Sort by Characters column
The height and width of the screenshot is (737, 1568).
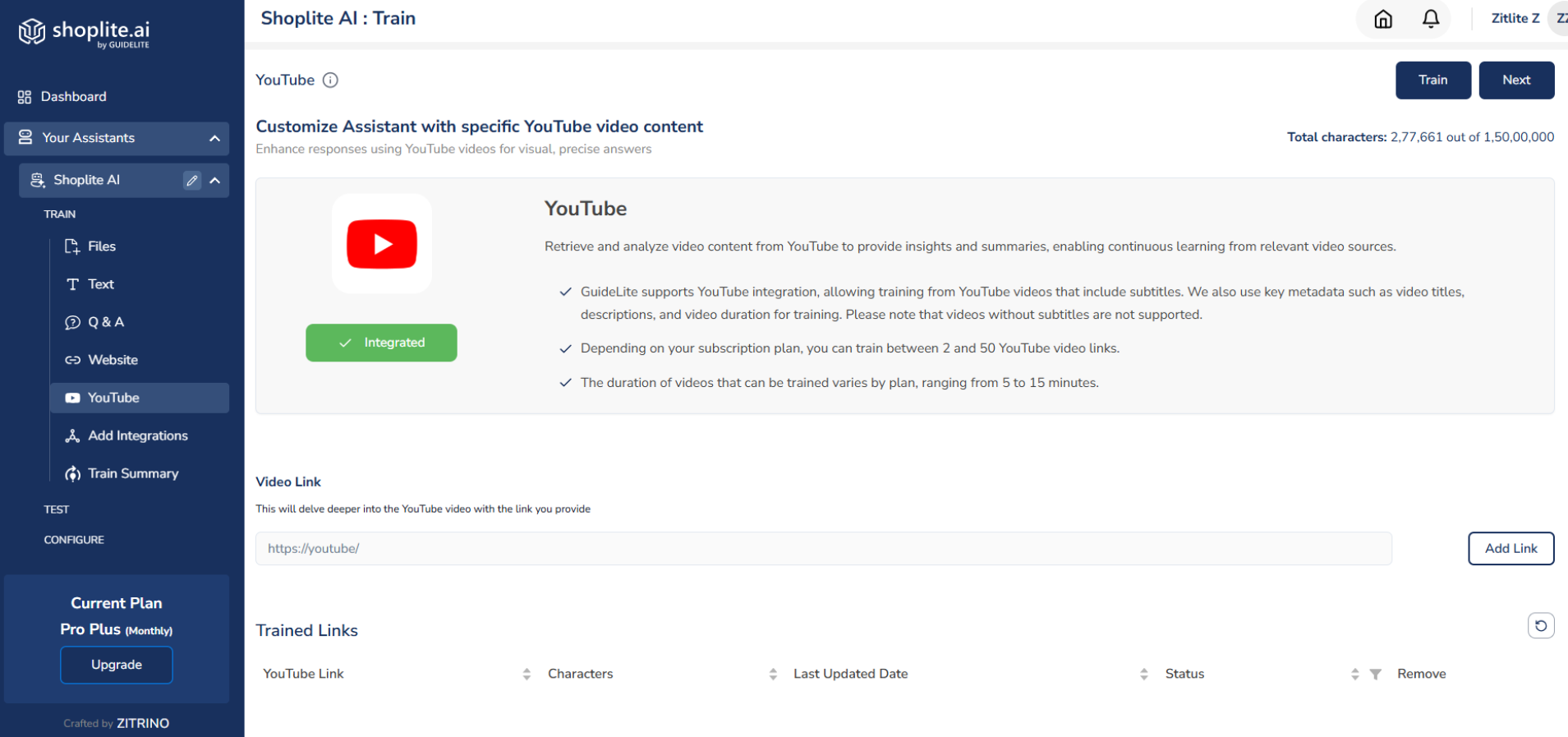point(773,675)
